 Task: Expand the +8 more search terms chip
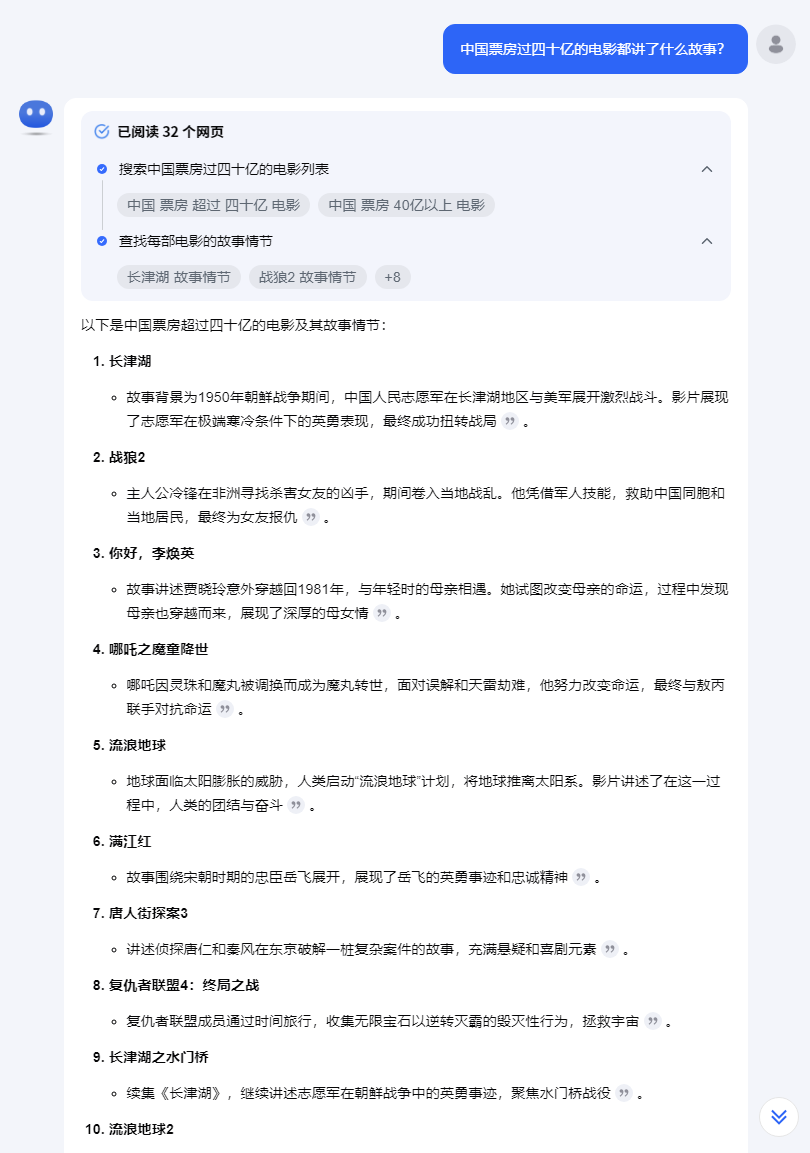[x=393, y=277]
